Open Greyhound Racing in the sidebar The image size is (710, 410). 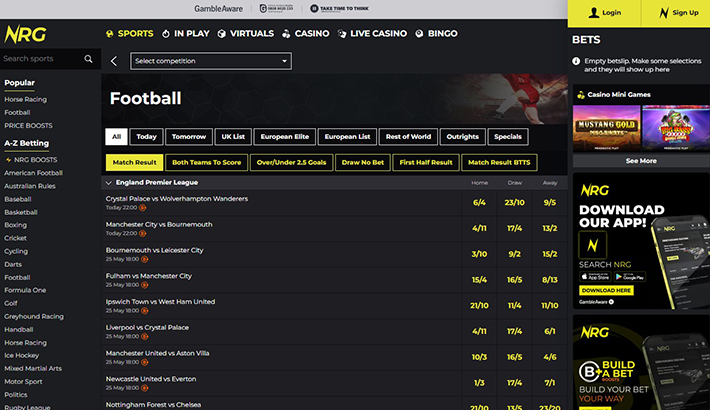tap(34, 317)
